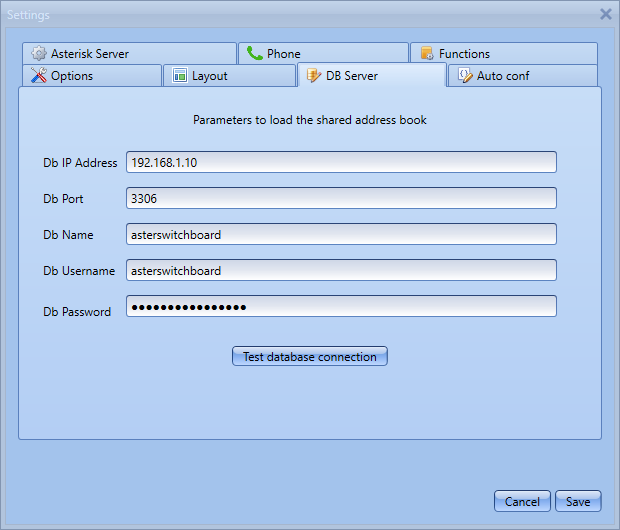Click 'Parameters to load the shared address book' text
This screenshot has height=530, width=620.
click(310, 120)
